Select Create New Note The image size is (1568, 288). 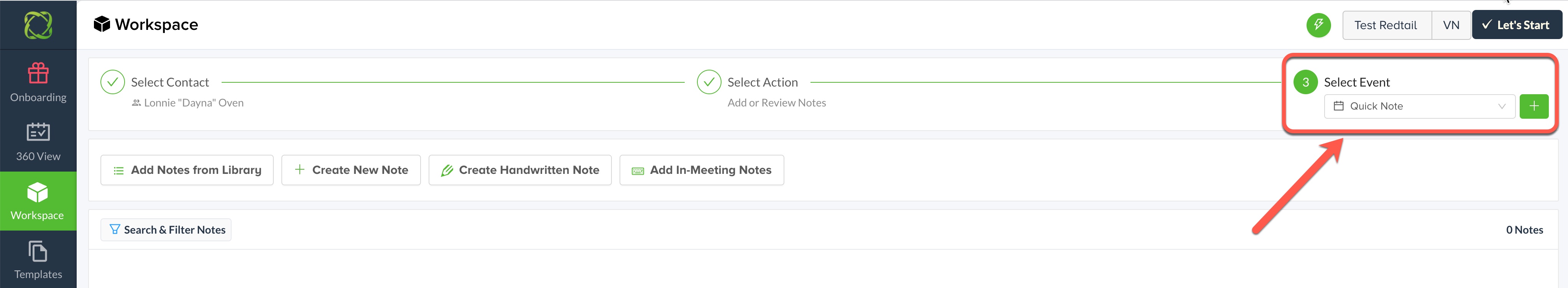tap(351, 170)
